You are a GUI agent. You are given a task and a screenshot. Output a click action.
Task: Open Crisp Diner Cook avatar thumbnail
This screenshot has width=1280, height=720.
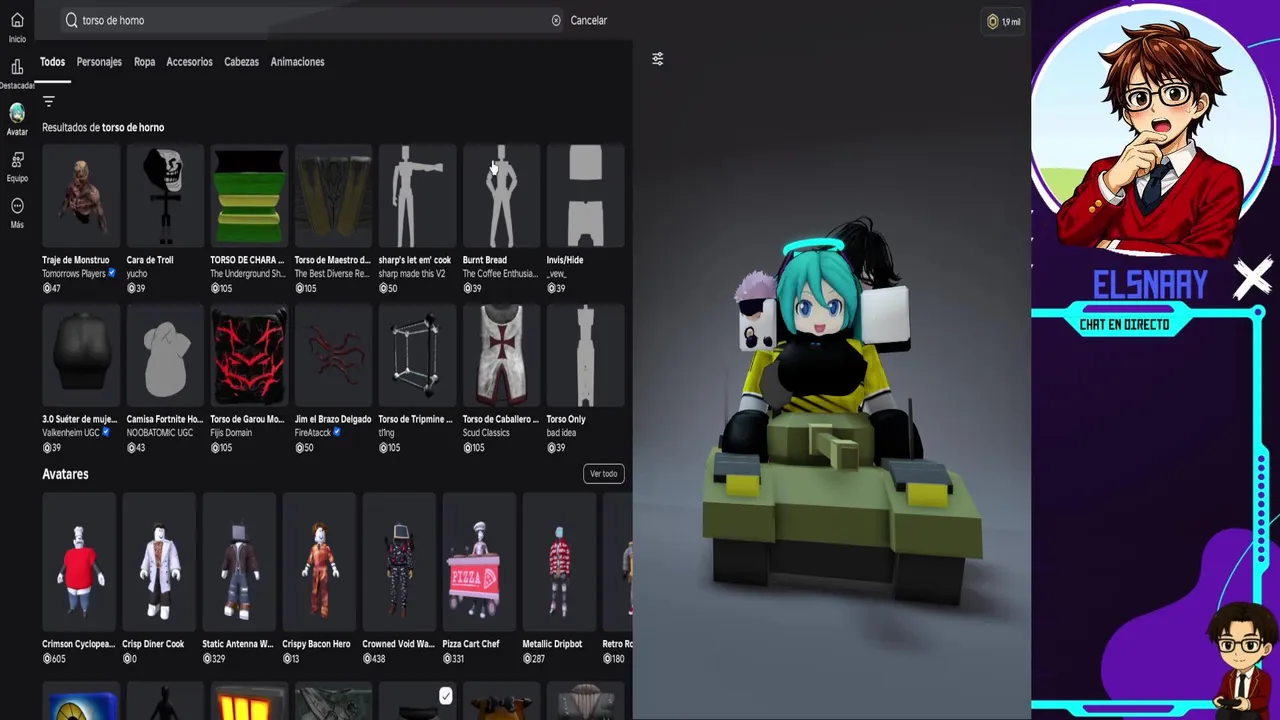159,563
